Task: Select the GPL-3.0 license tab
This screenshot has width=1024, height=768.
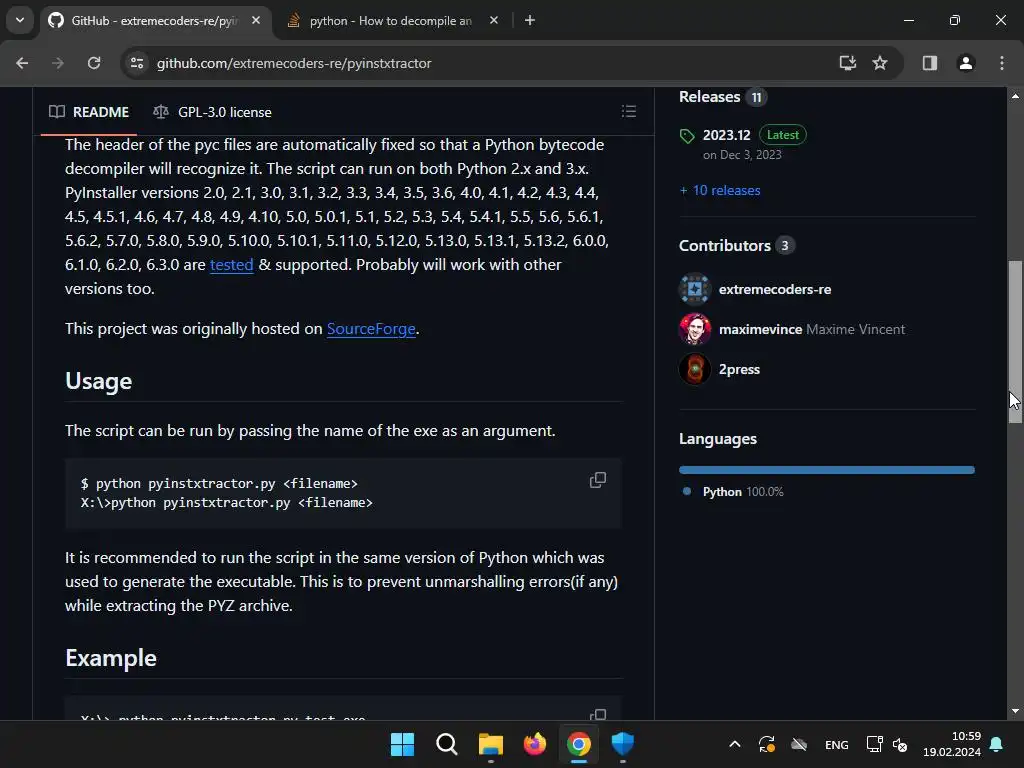Action: 212,112
